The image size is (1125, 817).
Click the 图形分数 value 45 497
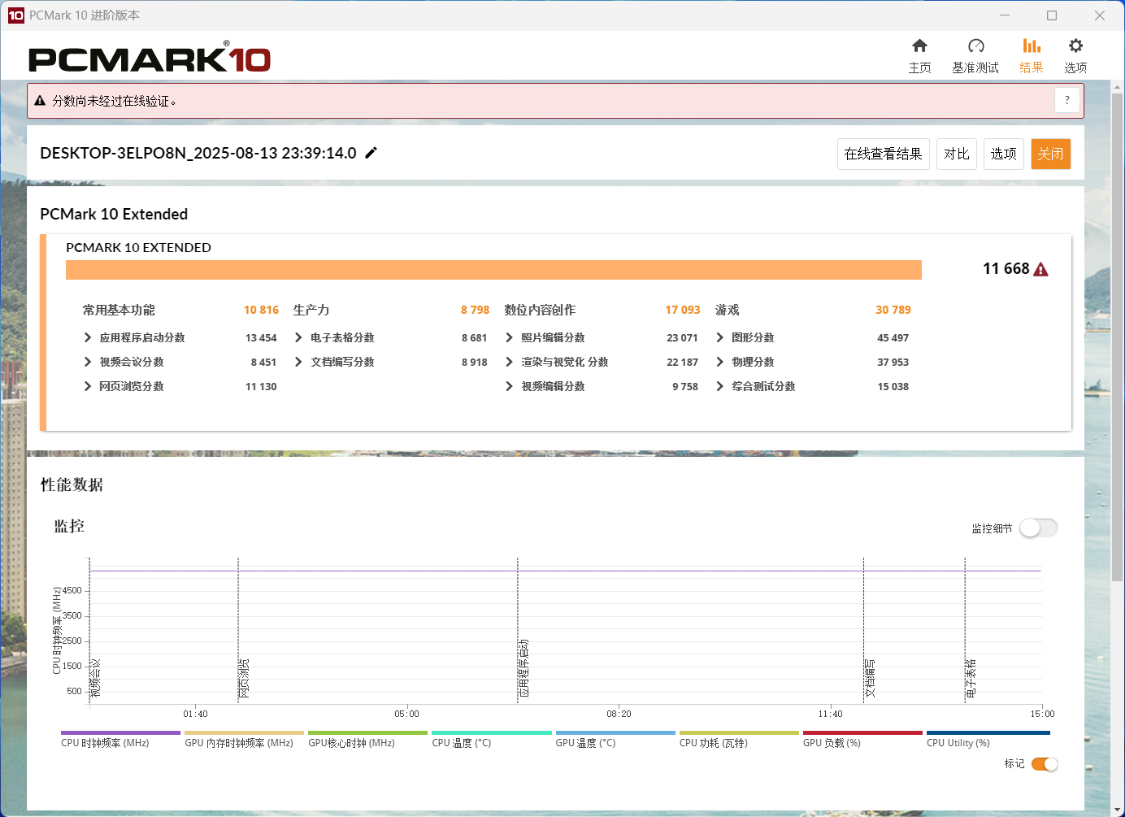pos(893,337)
